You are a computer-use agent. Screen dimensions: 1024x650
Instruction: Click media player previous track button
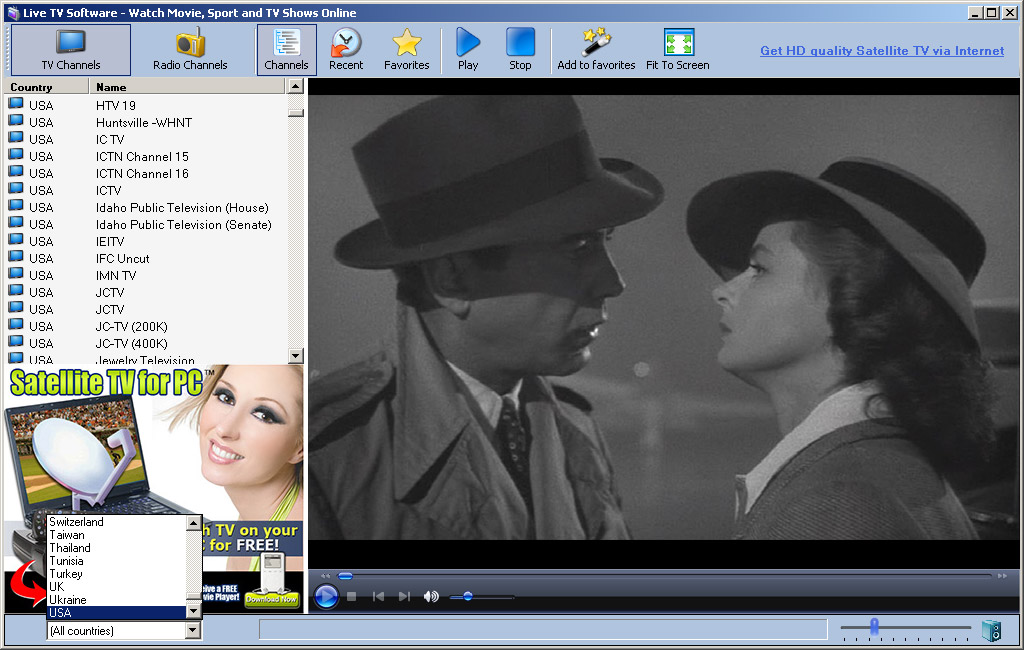click(x=378, y=596)
